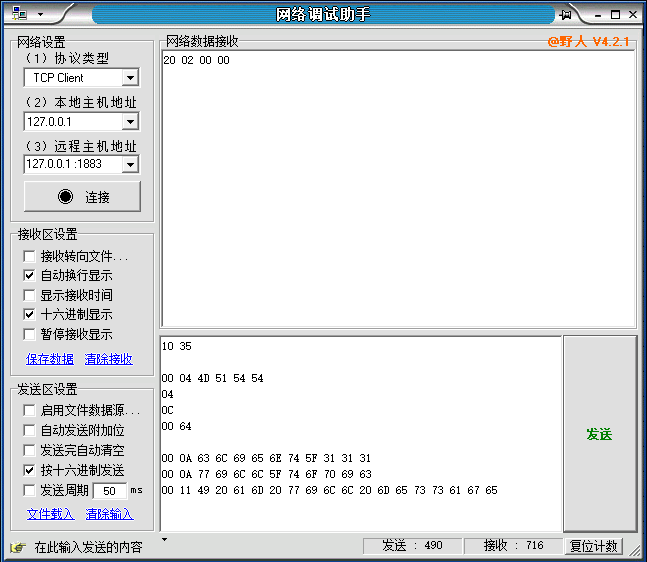Uncheck 自动换行显示 checkbox
Viewport: 647px width, 562px height.
[x=29, y=275]
